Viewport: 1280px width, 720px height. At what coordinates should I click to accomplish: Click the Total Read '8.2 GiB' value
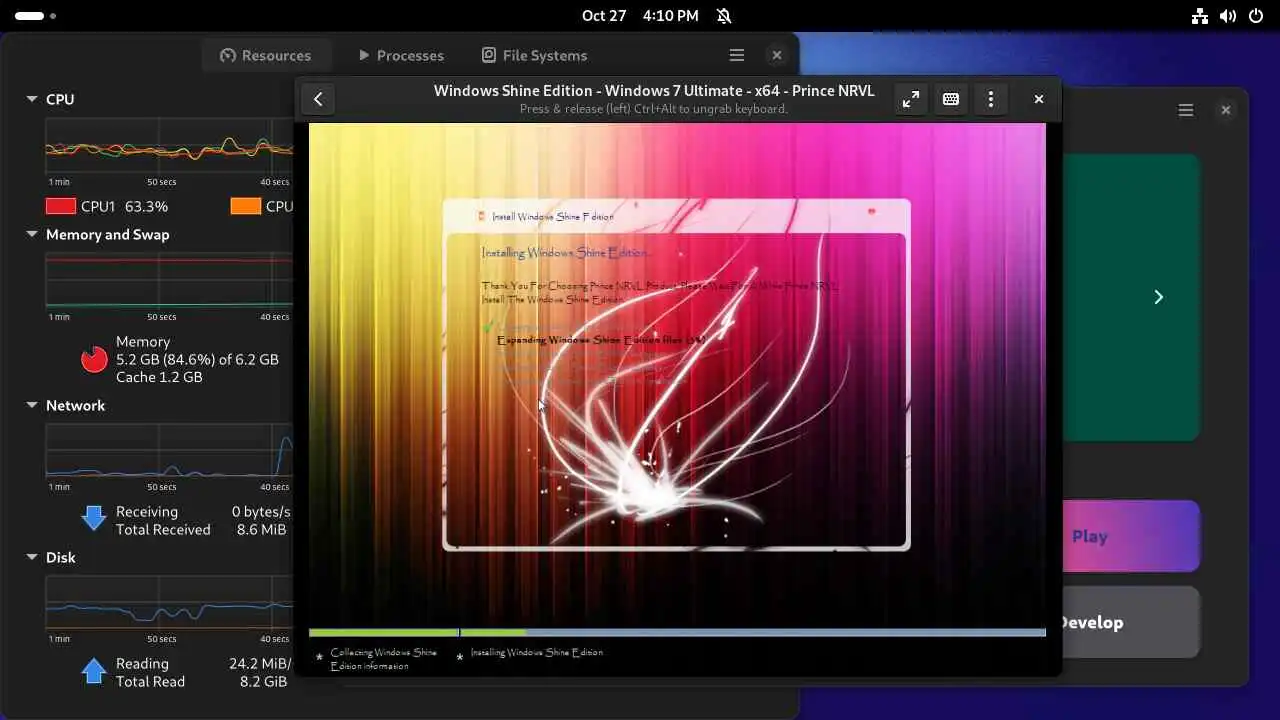click(262, 681)
